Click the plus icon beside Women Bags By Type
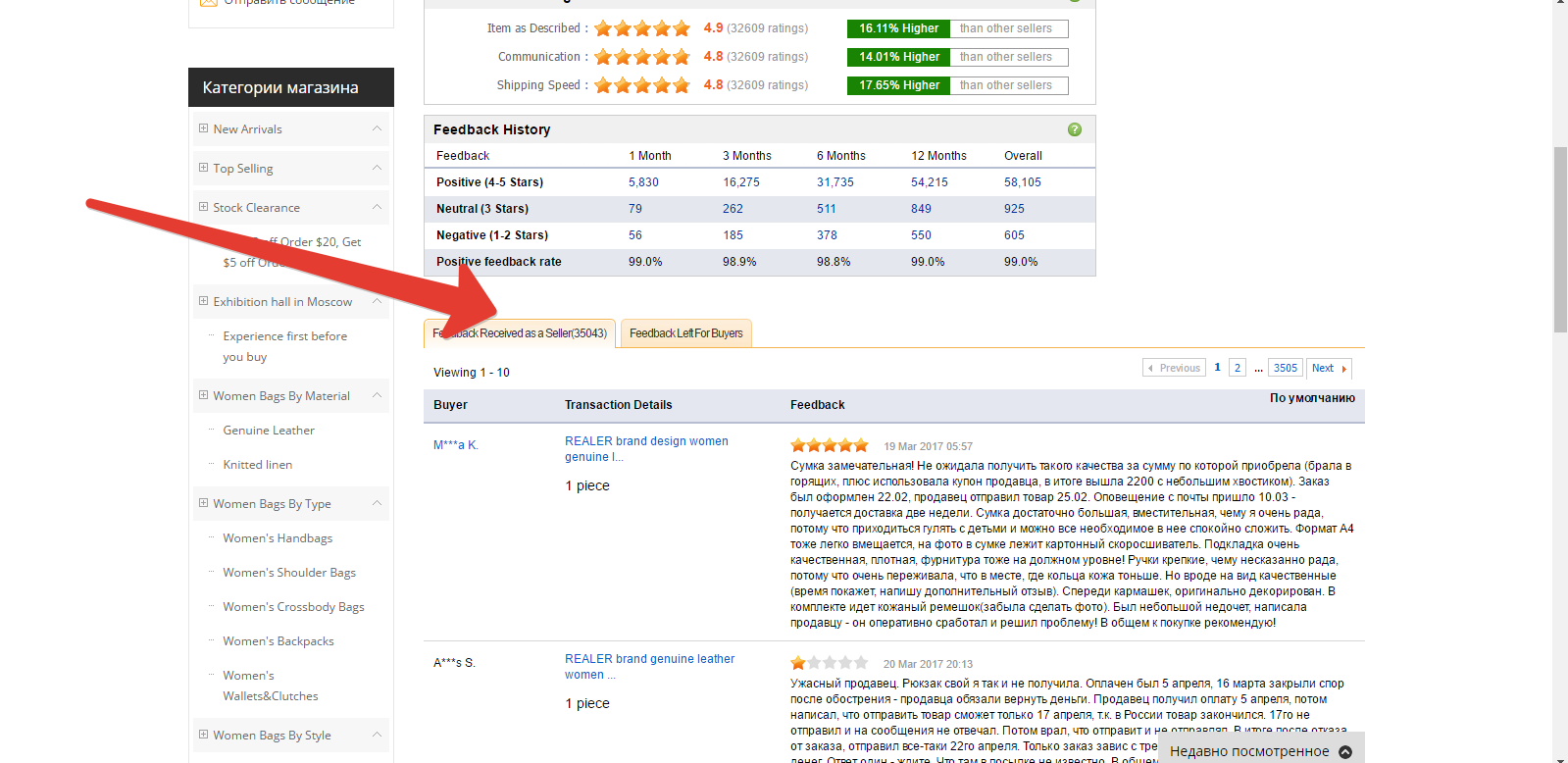Image resolution: width=1568 pixels, height=763 pixels. (x=203, y=503)
